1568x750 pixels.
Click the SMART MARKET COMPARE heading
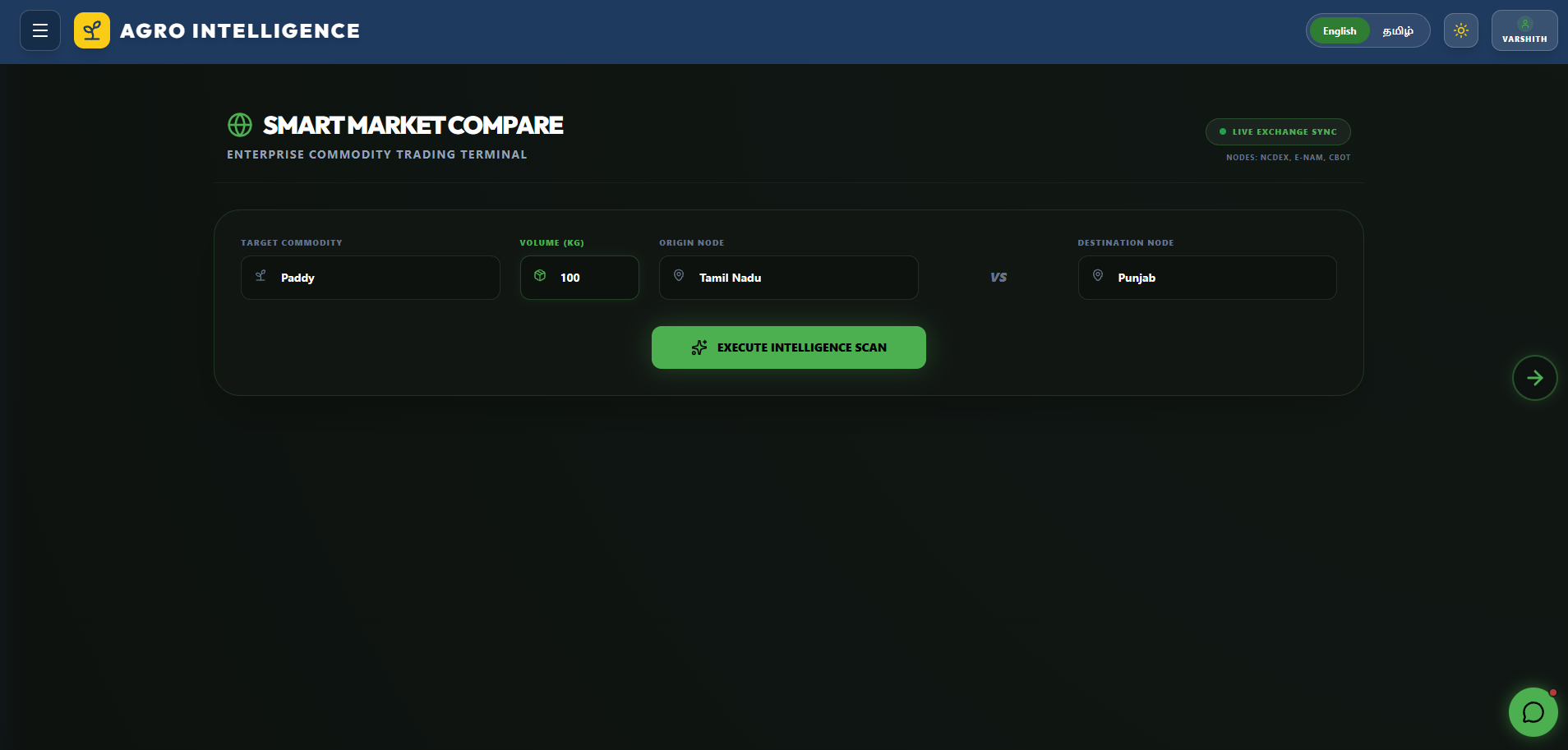tap(413, 125)
